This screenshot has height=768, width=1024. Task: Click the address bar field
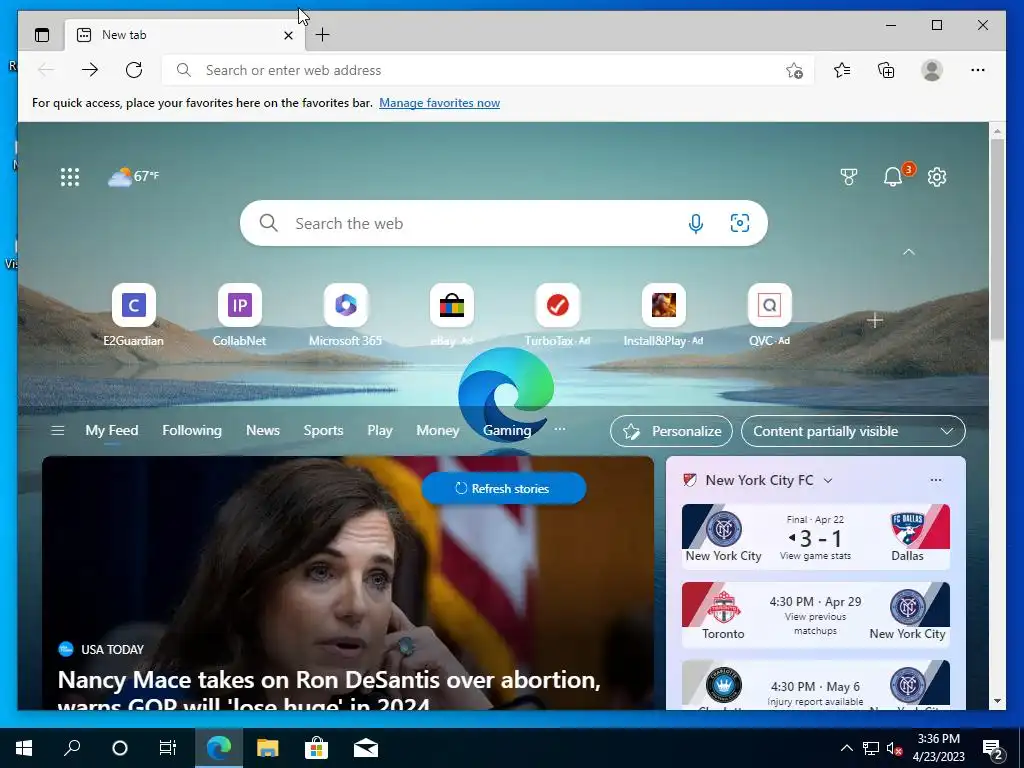(x=488, y=70)
